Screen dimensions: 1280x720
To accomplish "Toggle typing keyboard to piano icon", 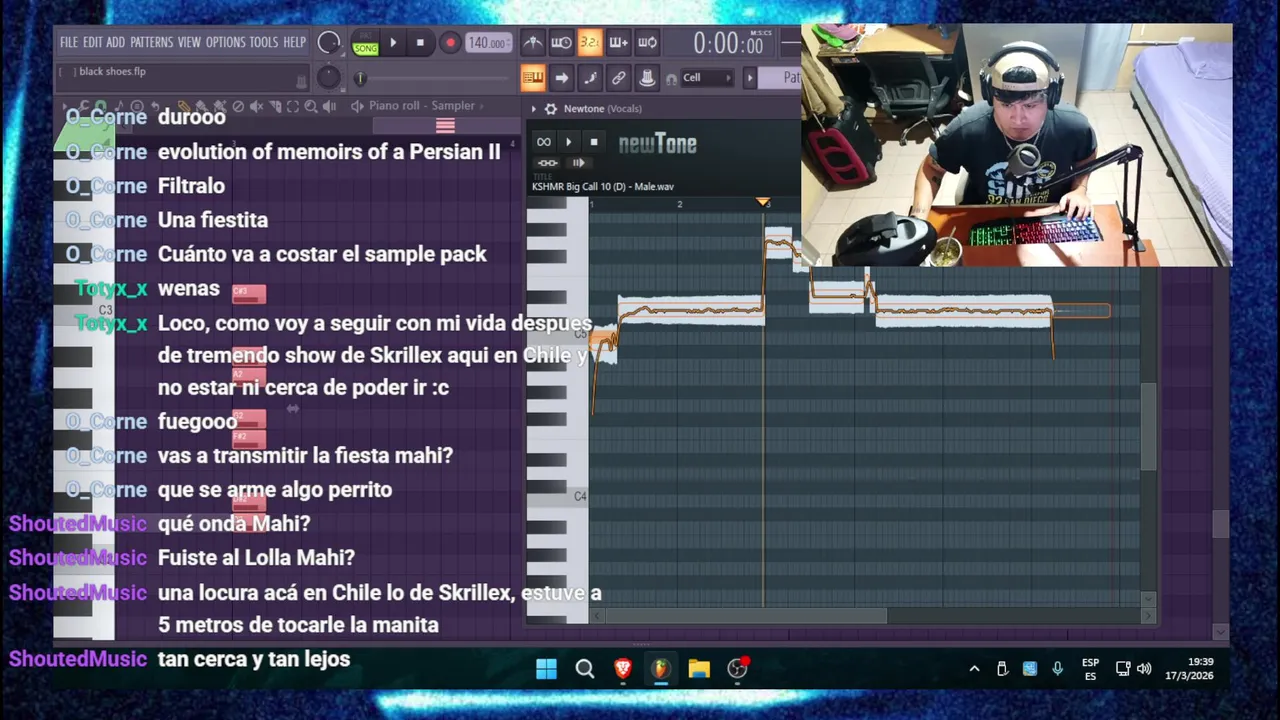I will click(533, 78).
